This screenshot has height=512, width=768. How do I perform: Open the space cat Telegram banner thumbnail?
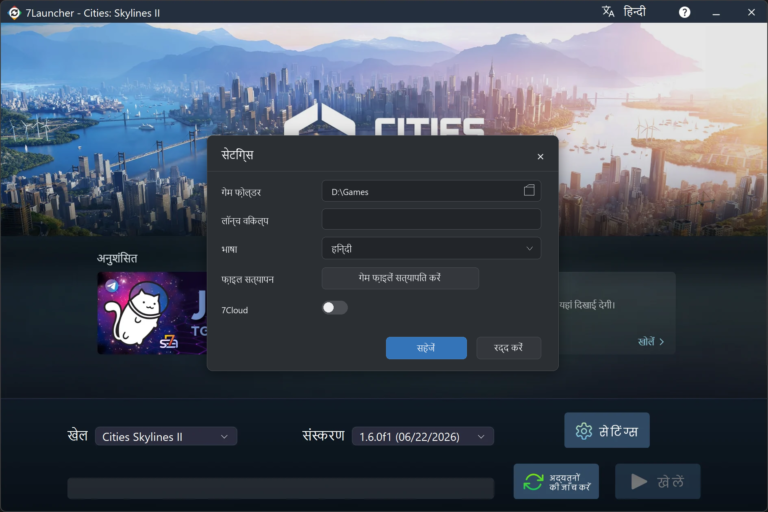(x=152, y=313)
